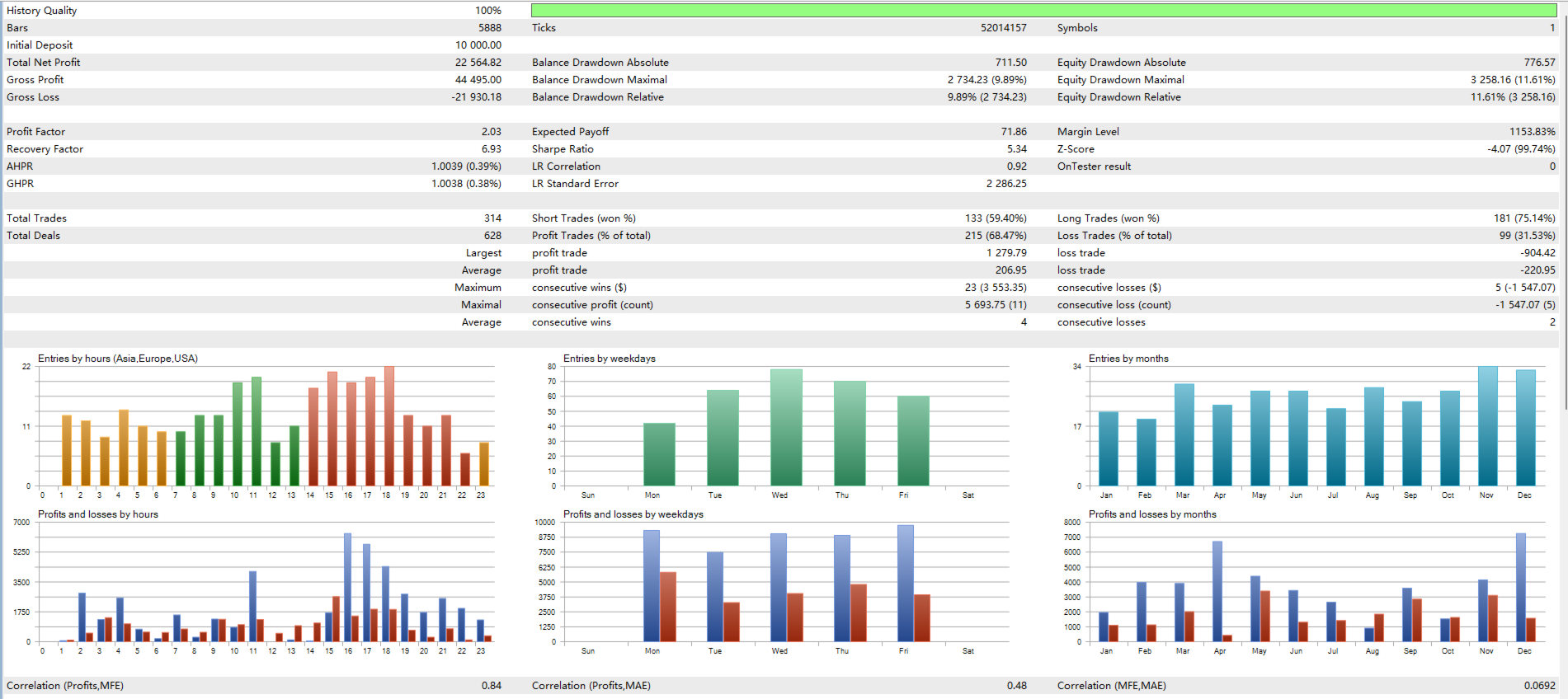Click the Long Trades (won %) value

pyautogui.click(x=1524, y=218)
